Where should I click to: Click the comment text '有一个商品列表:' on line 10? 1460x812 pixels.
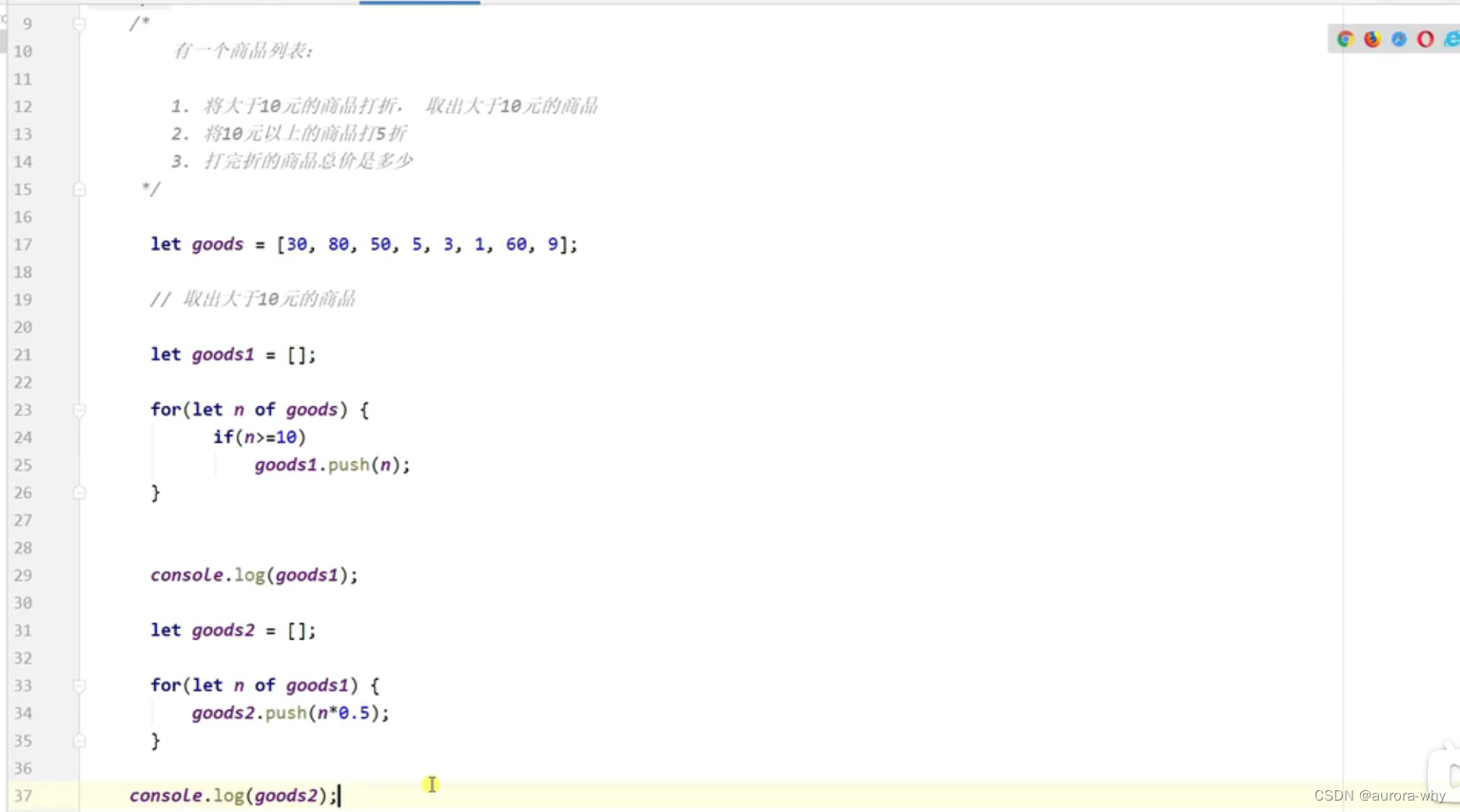pos(243,51)
